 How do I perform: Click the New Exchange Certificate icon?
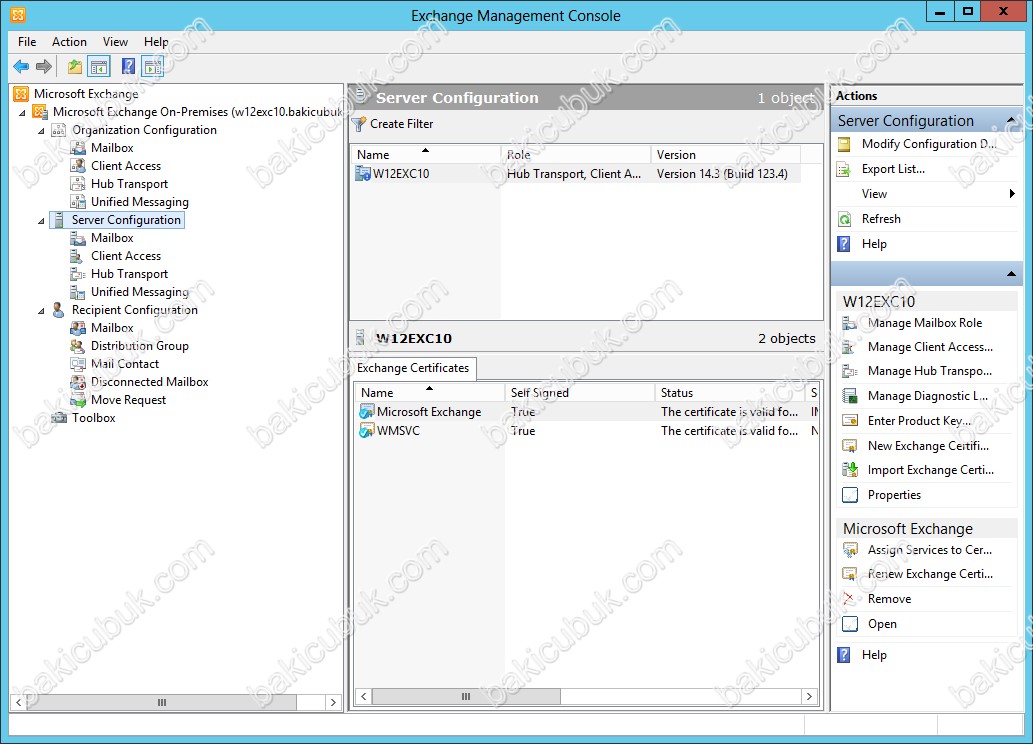pyautogui.click(x=850, y=446)
